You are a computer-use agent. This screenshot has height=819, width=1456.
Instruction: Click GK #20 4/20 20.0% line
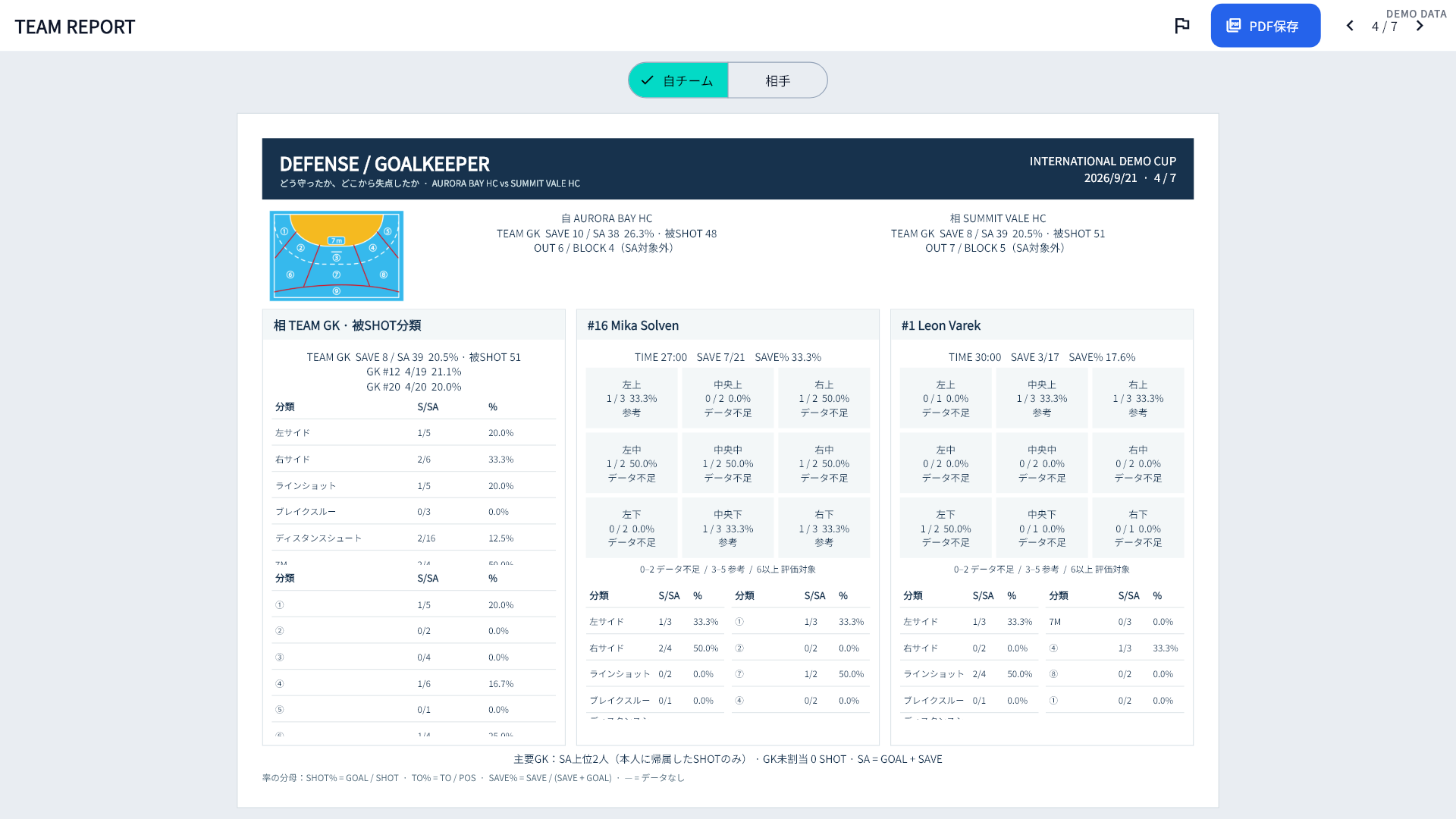coord(414,387)
